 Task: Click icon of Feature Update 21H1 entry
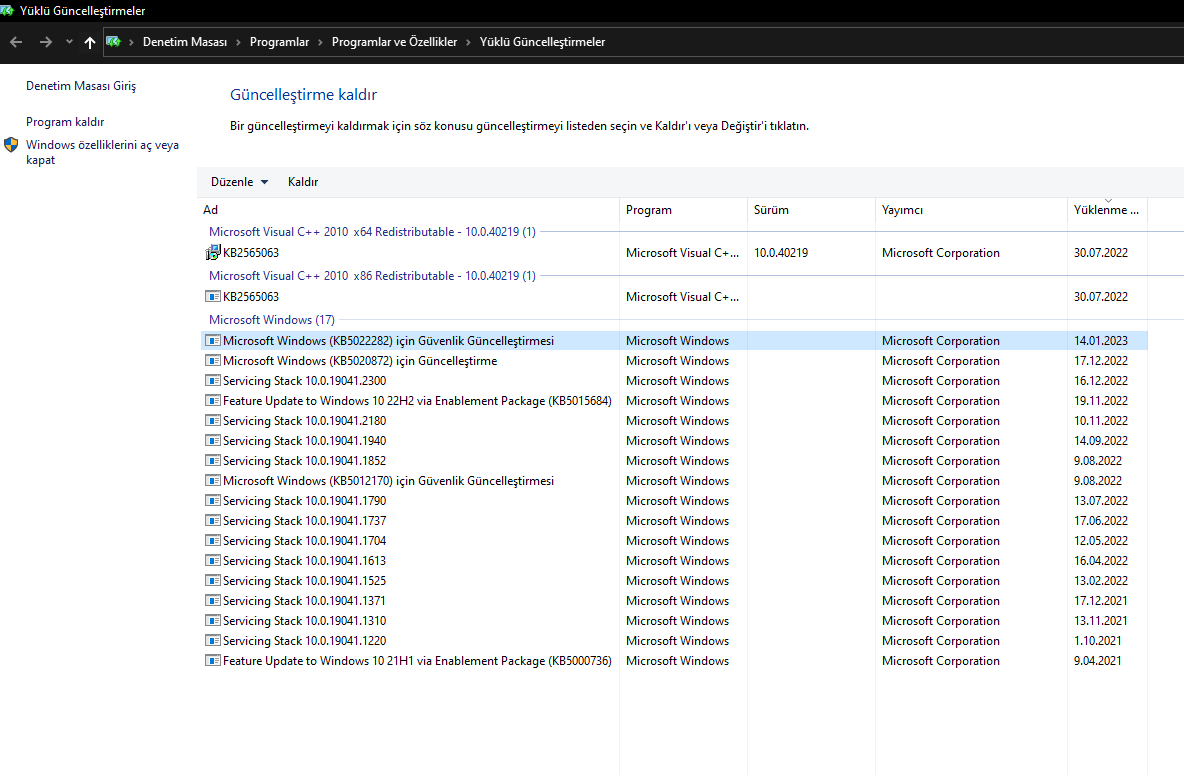(x=213, y=661)
